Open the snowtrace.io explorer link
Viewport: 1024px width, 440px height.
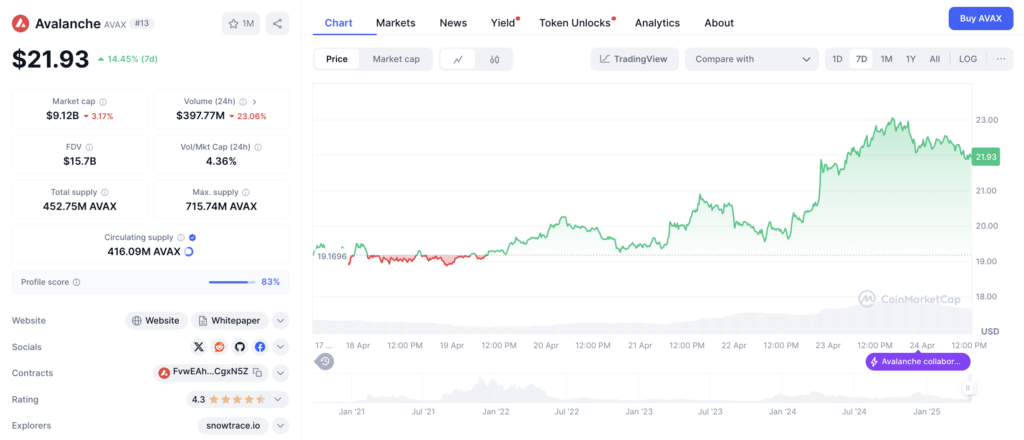click(233, 426)
